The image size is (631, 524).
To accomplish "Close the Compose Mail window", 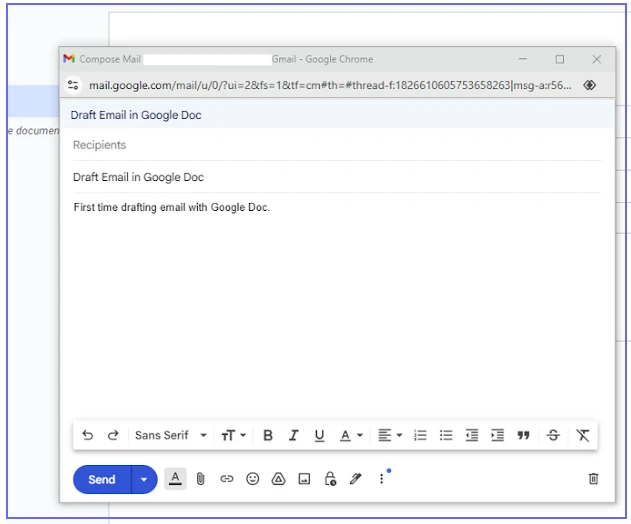I will (597, 59).
